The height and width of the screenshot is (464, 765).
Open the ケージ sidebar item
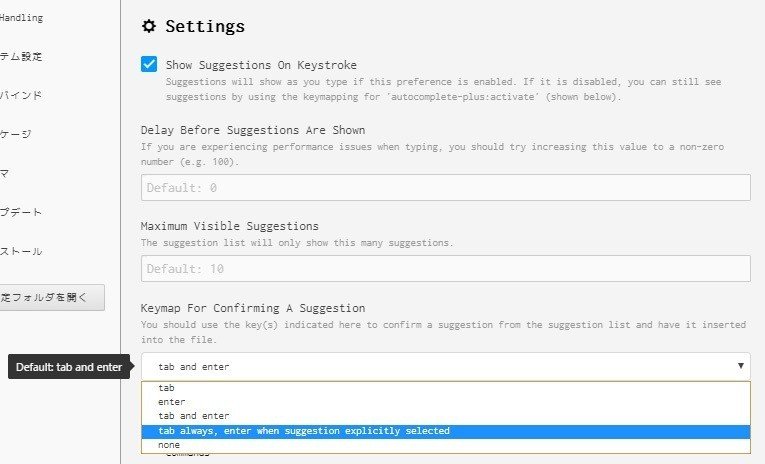(16, 134)
